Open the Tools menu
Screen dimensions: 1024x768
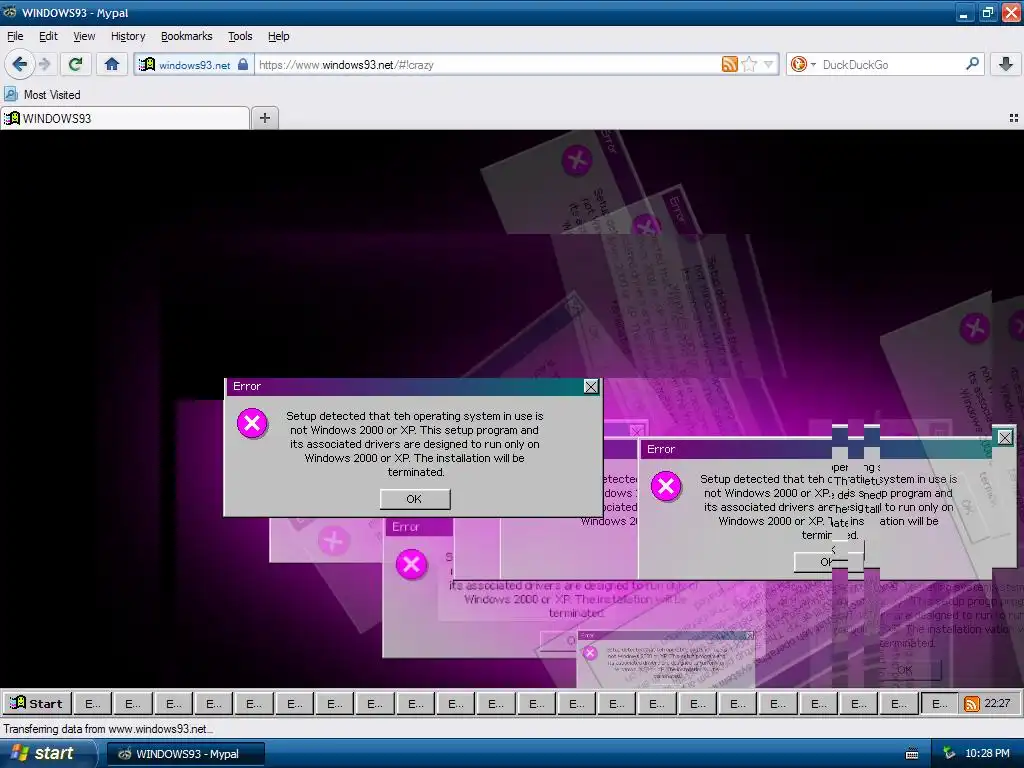coord(240,36)
